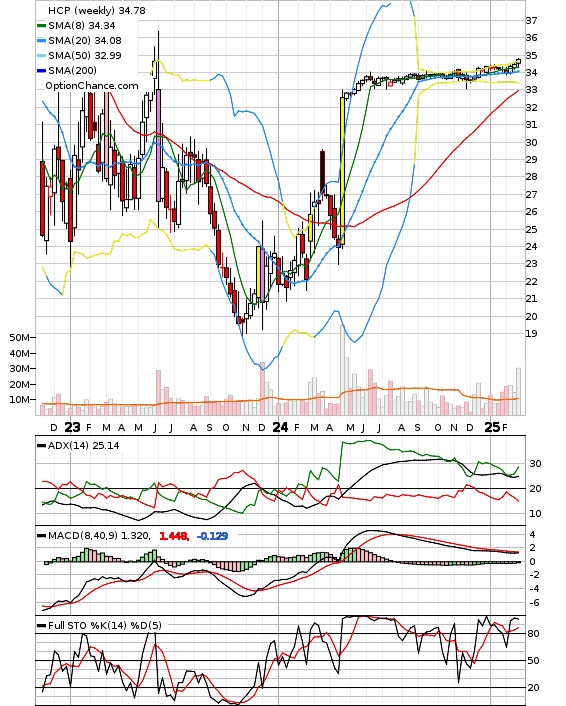Click the SMA(20) legend color swatch
566x706 pixels.
(41, 41)
